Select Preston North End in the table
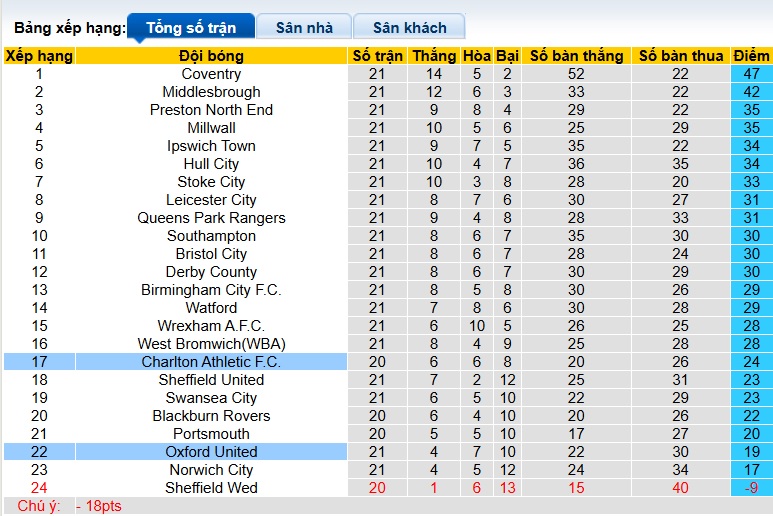 211,110
